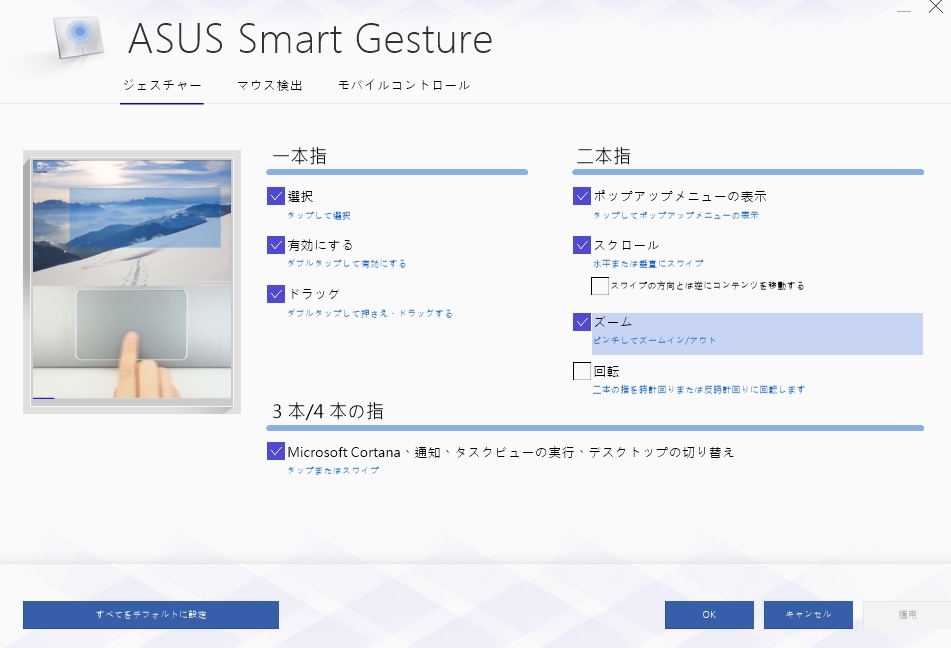
Task: Uncheck the ズーム checkbox
Action: [x=582, y=322]
